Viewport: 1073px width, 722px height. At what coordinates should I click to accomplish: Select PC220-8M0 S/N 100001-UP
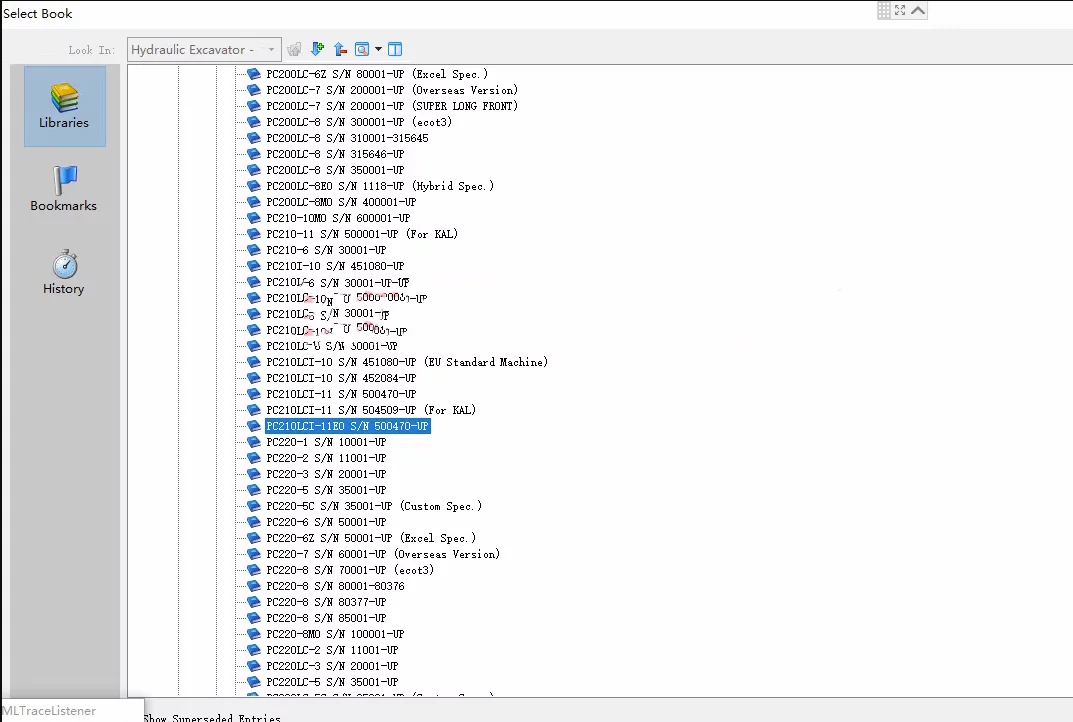(x=335, y=634)
